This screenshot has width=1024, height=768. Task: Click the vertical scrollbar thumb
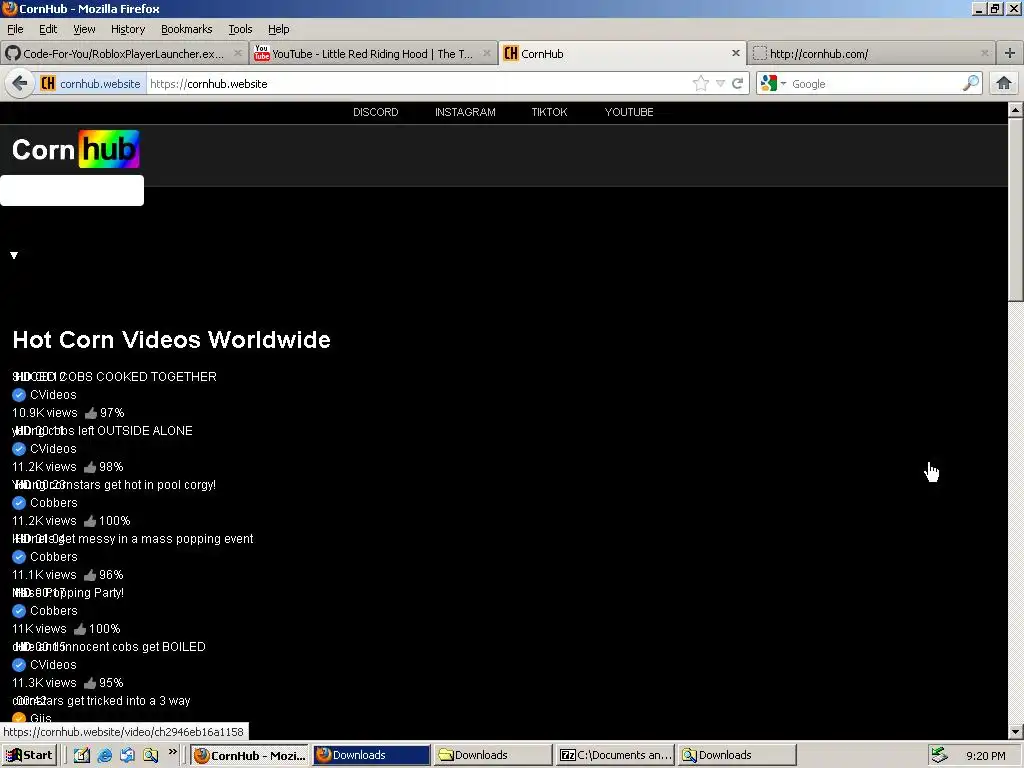click(1016, 208)
